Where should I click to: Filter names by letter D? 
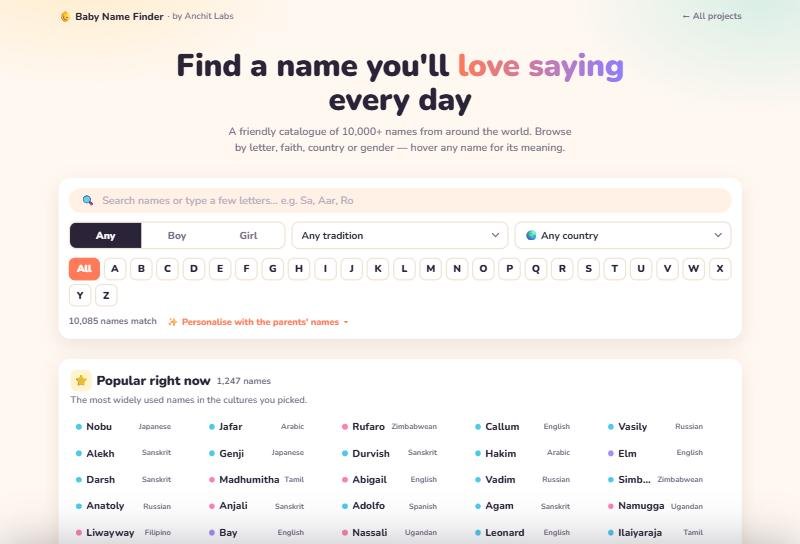pos(194,268)
